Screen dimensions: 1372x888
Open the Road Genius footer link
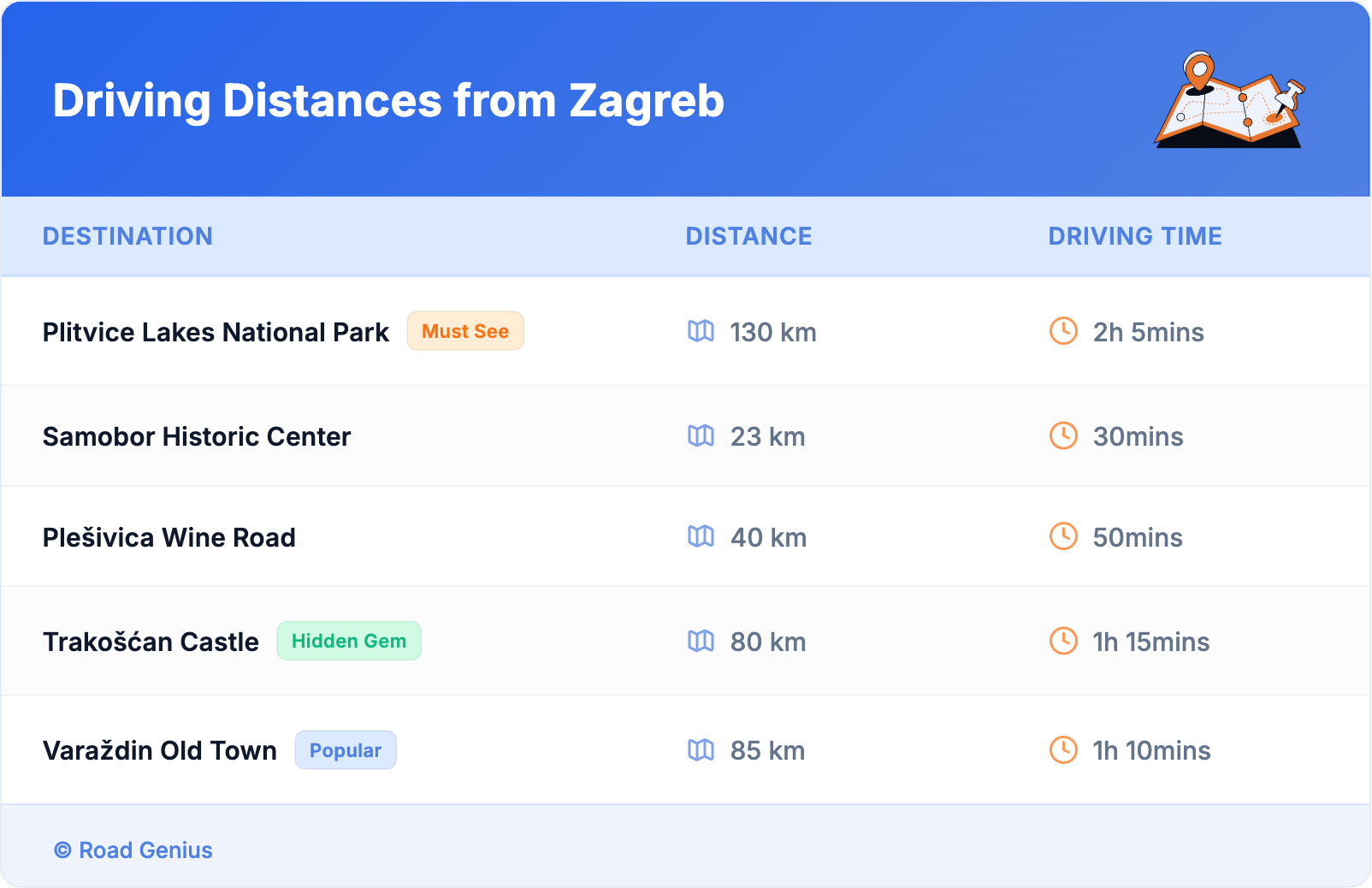point(145,850)
